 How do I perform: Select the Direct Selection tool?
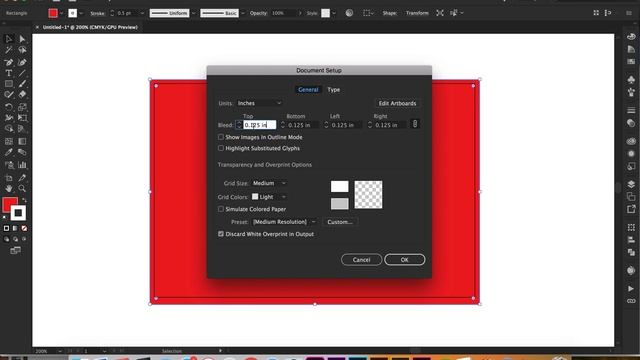pos(22,39)
